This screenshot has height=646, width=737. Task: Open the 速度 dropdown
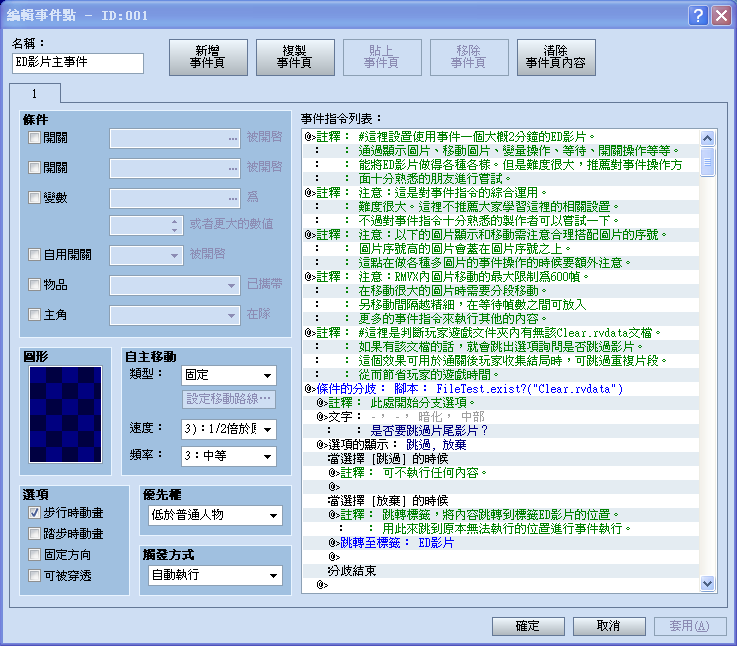[228, 429]
